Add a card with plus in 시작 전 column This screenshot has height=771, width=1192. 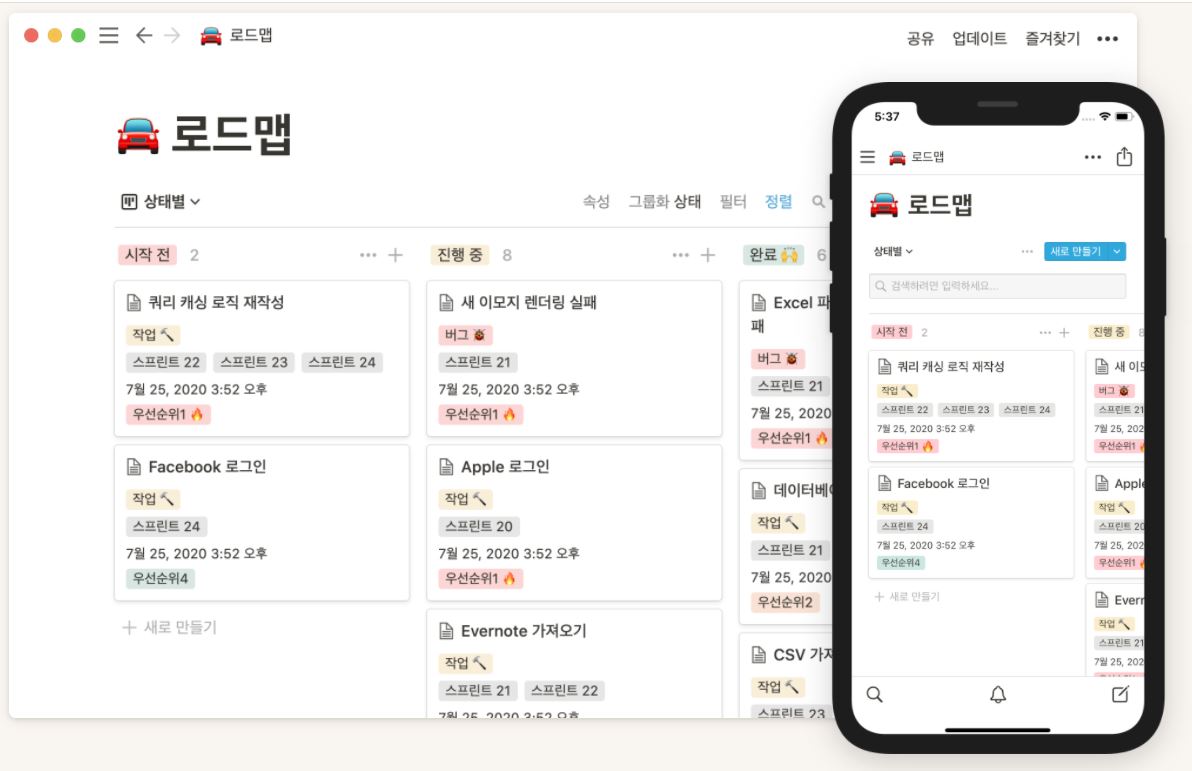tap(395, 255)
